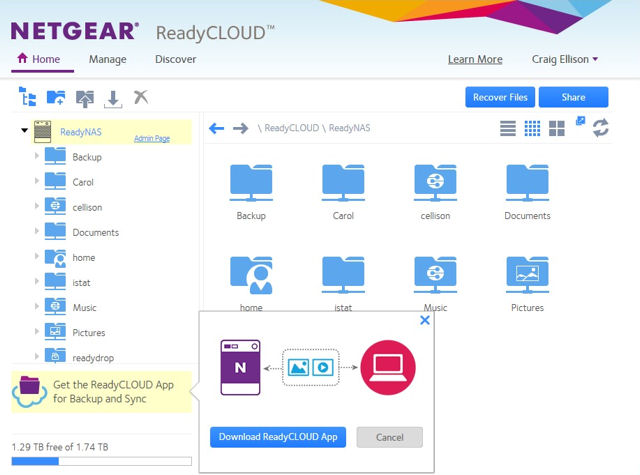This screenshot has width=640, height=475.
Task: Click Download ReadyCLOUD App button
Action: point(278,437)
